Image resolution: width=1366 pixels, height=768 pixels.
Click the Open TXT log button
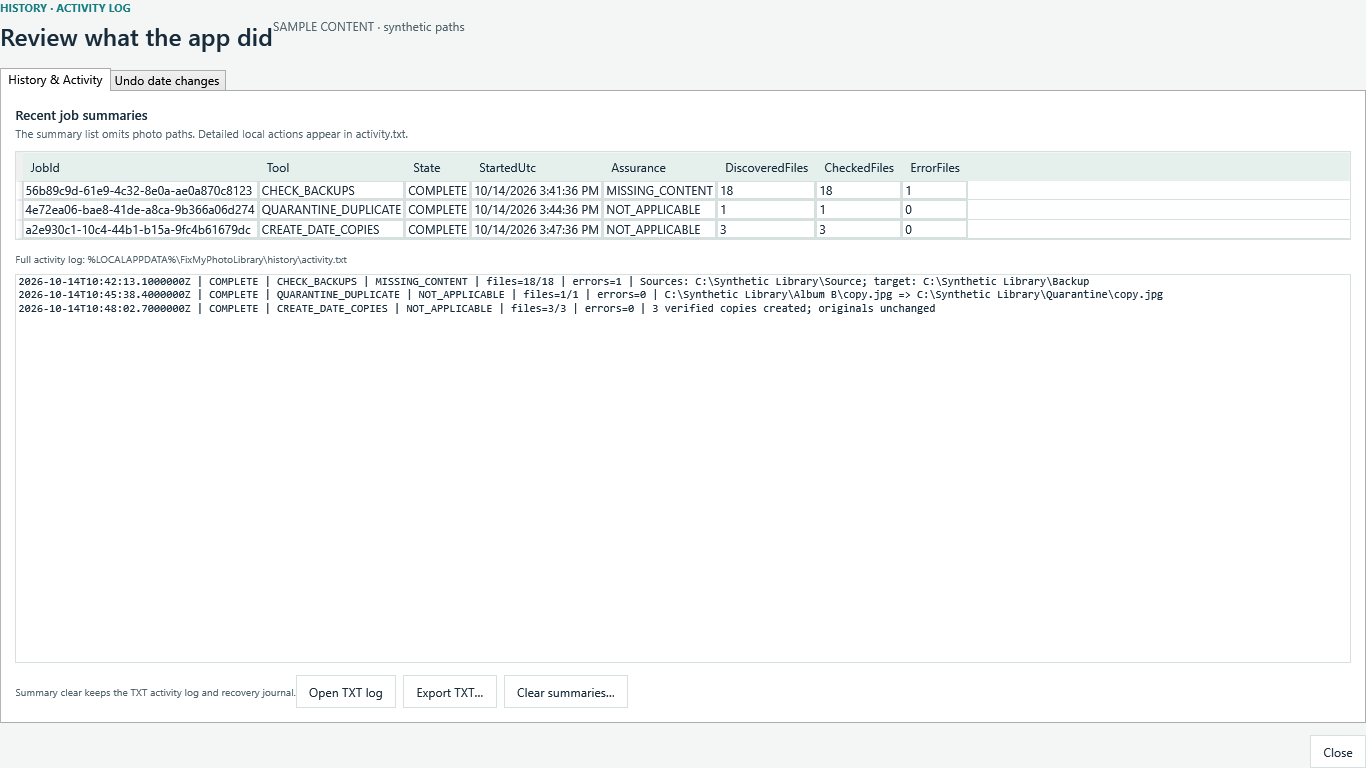click(x=346, y=692)
